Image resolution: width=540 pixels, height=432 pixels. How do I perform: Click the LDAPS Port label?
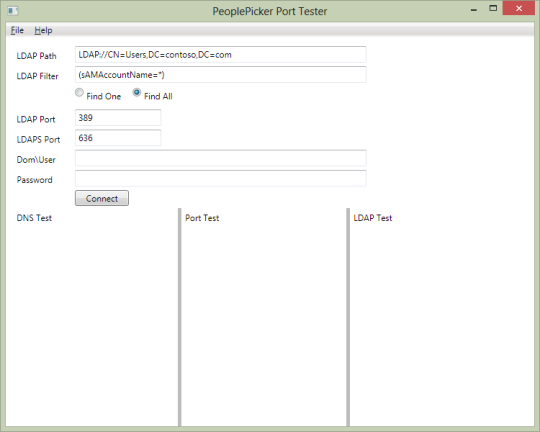pyautogui.click(x=38, y=140)
